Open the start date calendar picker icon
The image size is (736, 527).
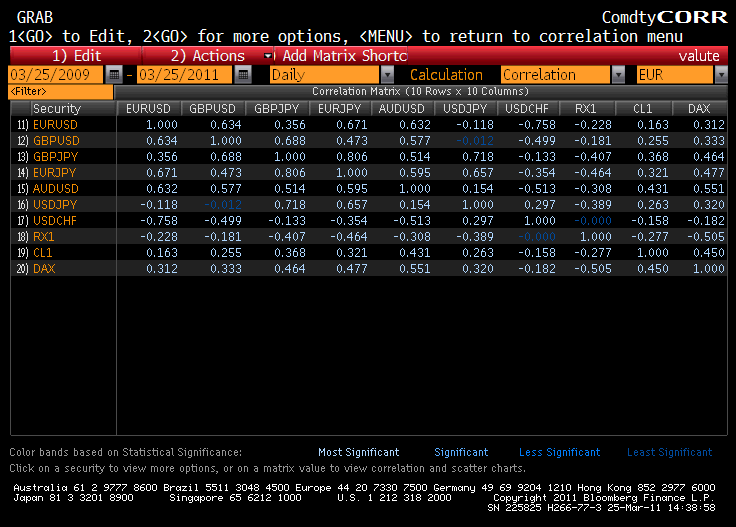click(x=114, y=75)
